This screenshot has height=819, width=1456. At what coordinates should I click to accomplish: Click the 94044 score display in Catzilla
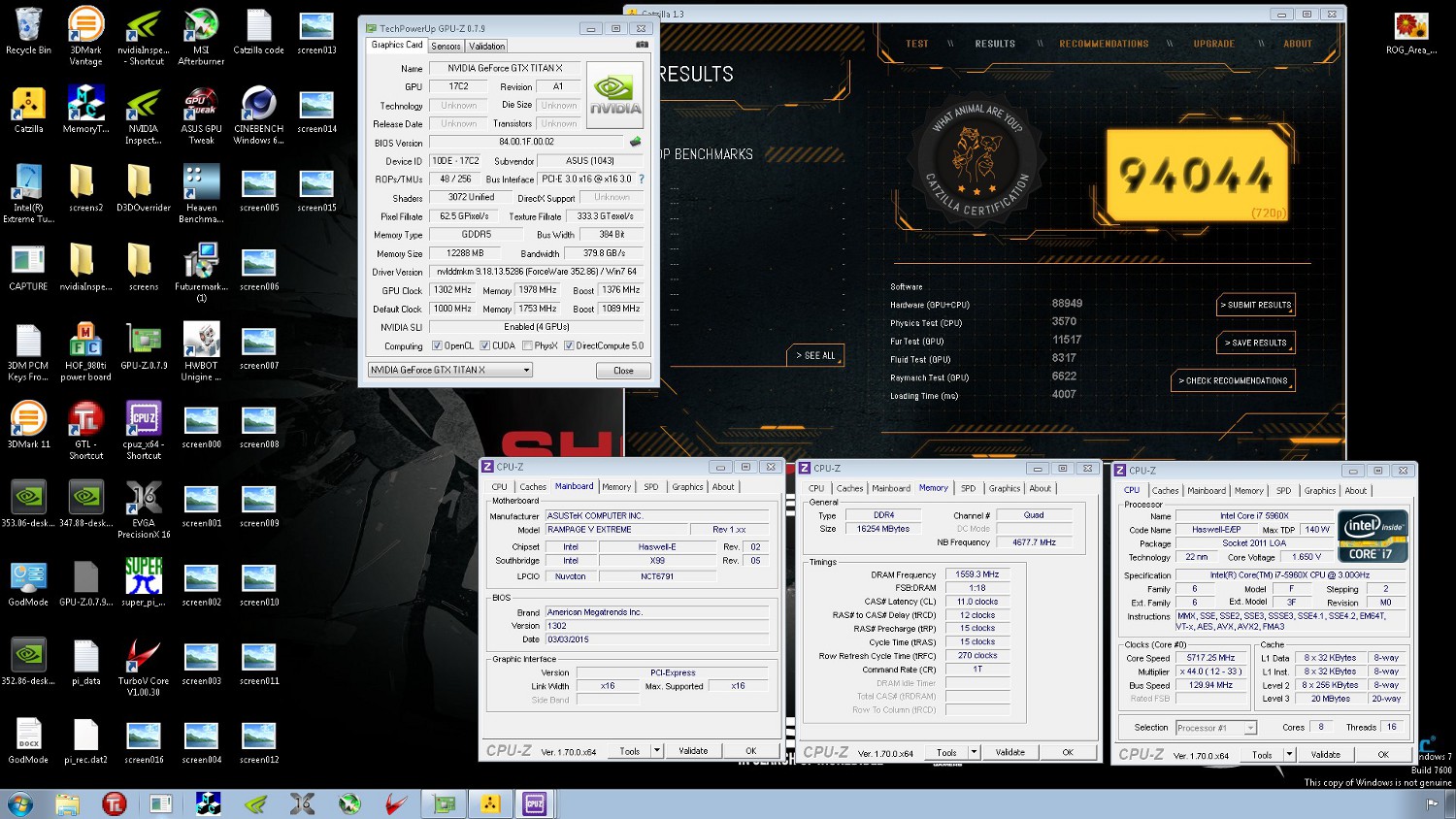[1196, 175]
